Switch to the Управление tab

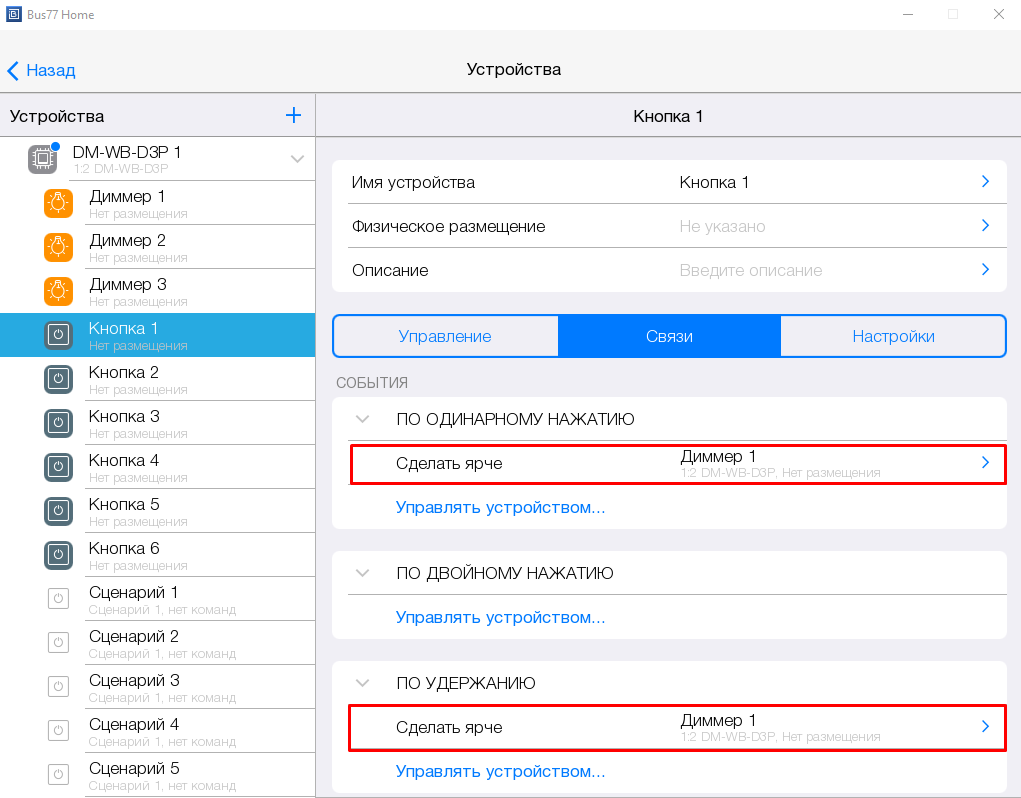[445, 336]
